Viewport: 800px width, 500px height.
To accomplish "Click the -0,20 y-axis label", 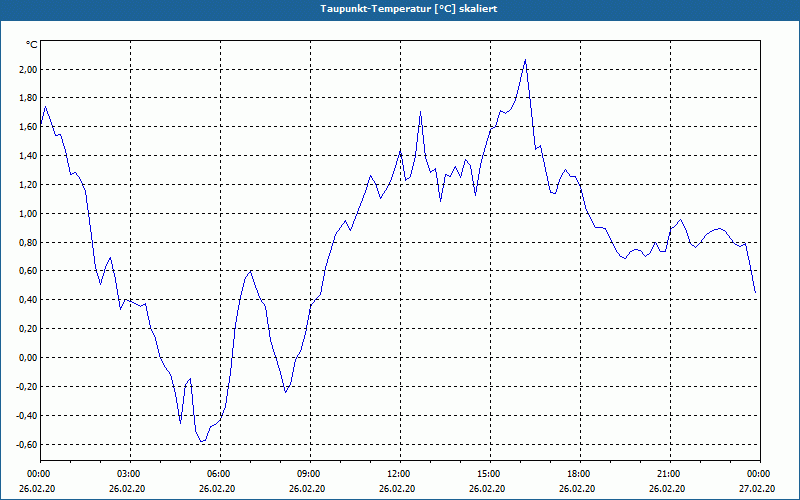I will point(27,387).
